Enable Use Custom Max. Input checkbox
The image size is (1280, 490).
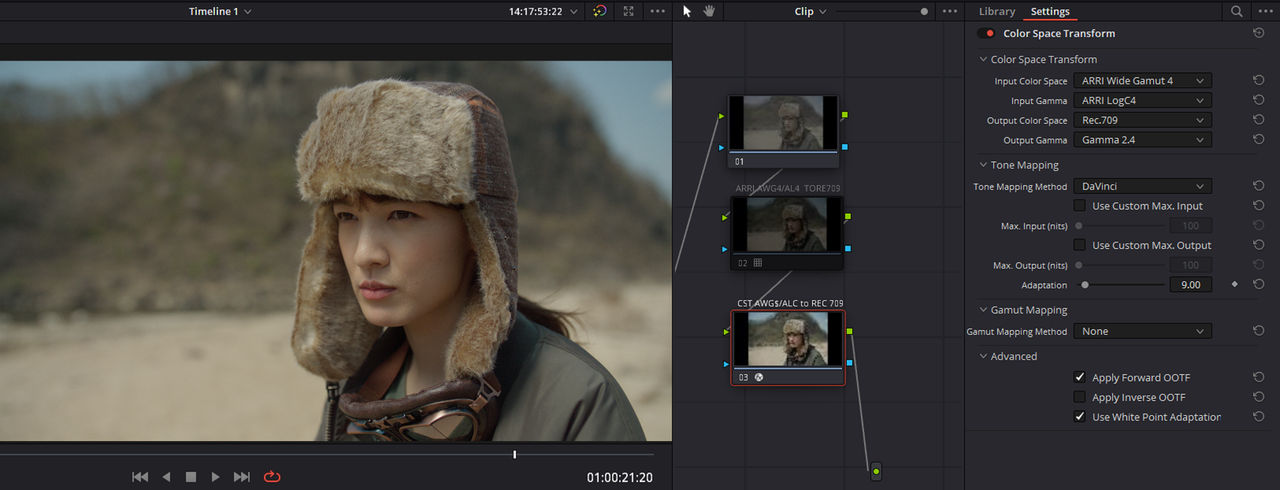click(x=1080, y=206)
